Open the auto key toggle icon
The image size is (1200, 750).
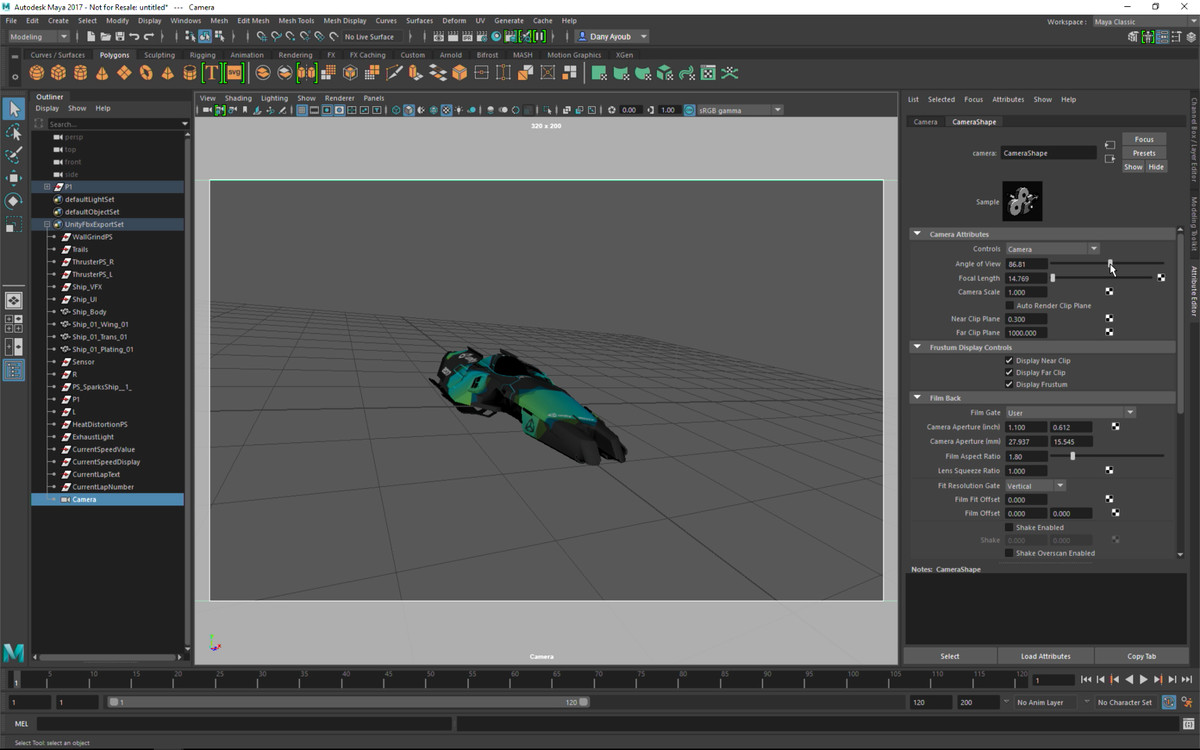[x=1170, y=702]
